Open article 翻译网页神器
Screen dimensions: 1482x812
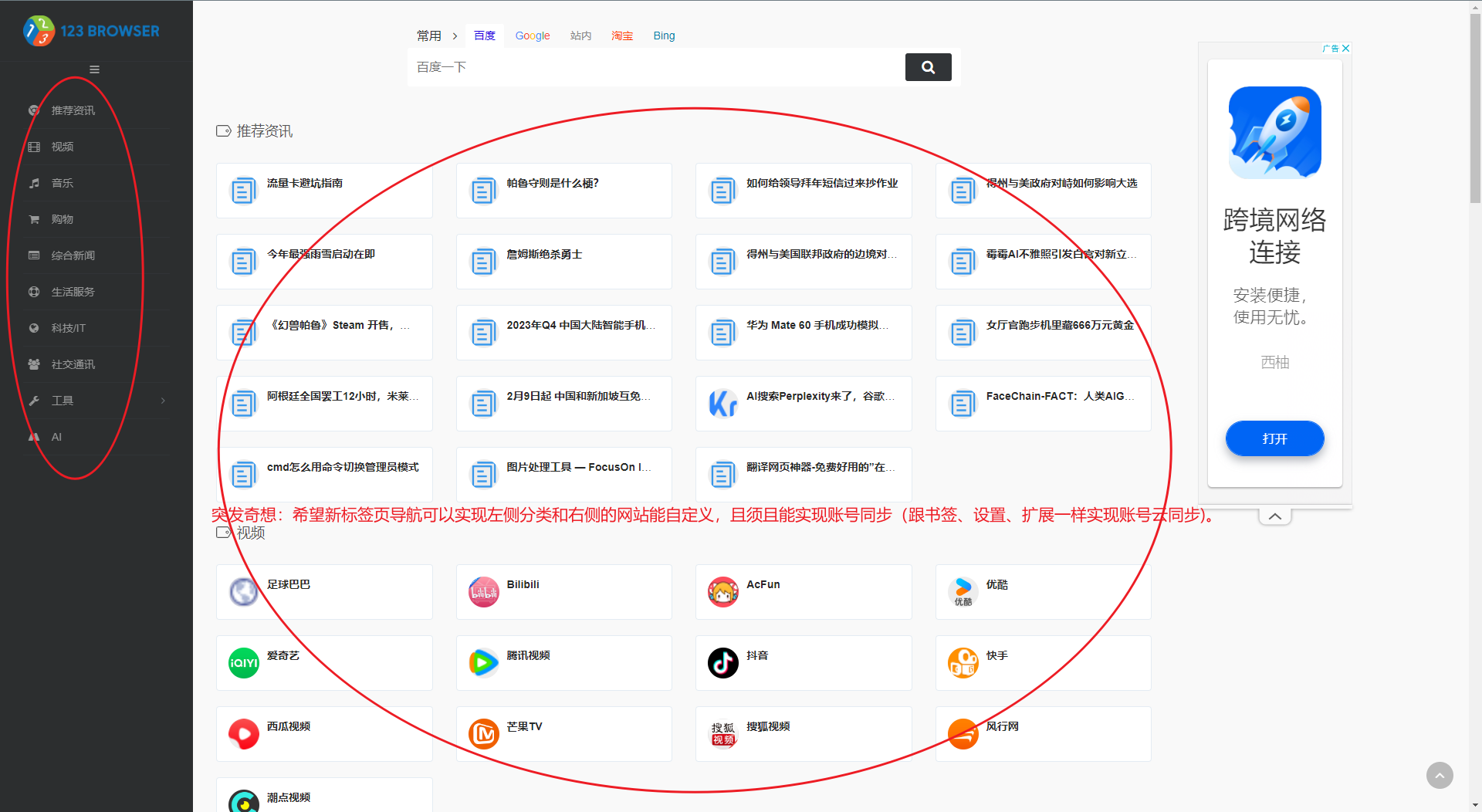(x=804, y=475)
